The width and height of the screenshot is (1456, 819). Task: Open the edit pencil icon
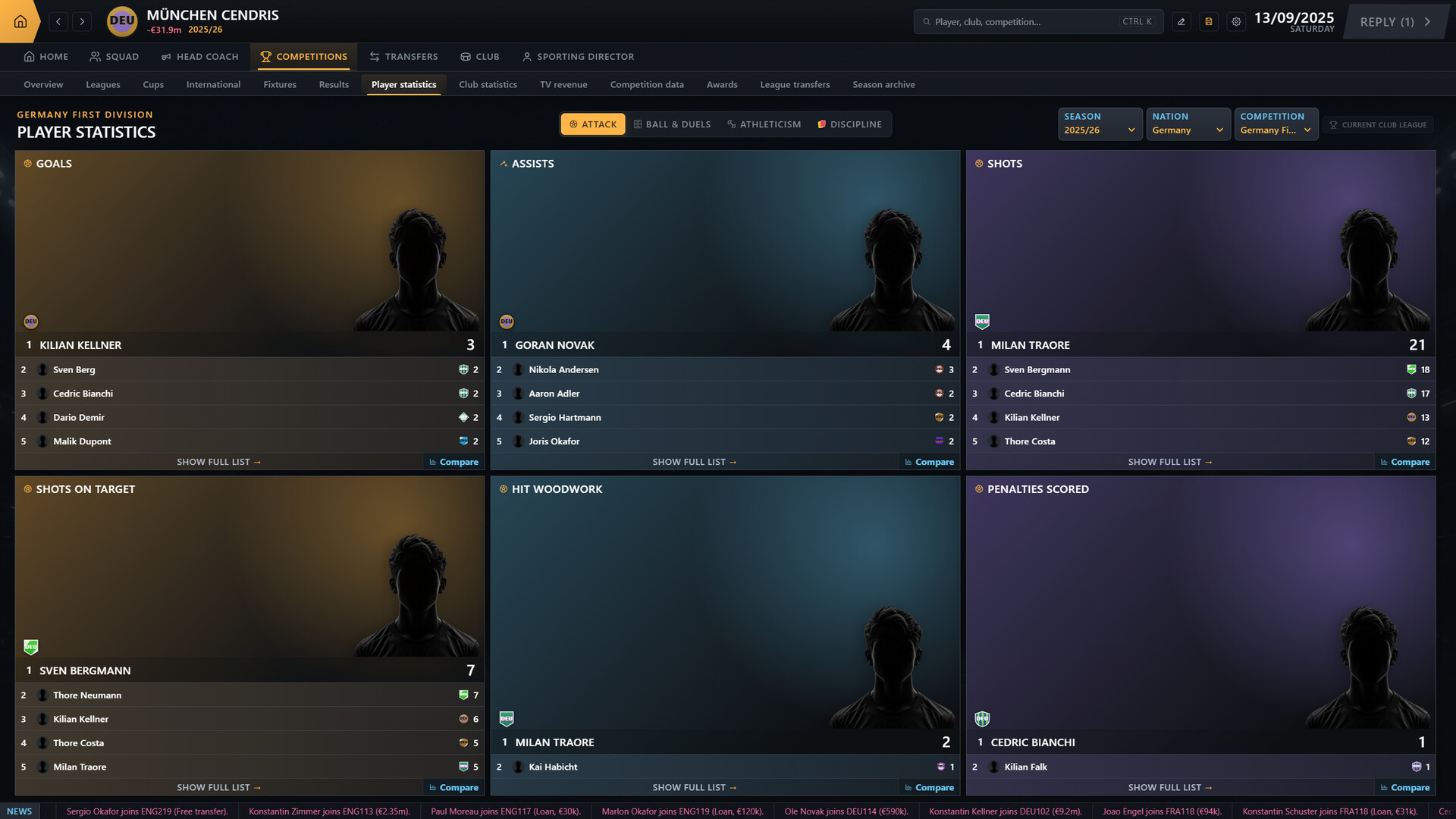[x=1181, y=22]
